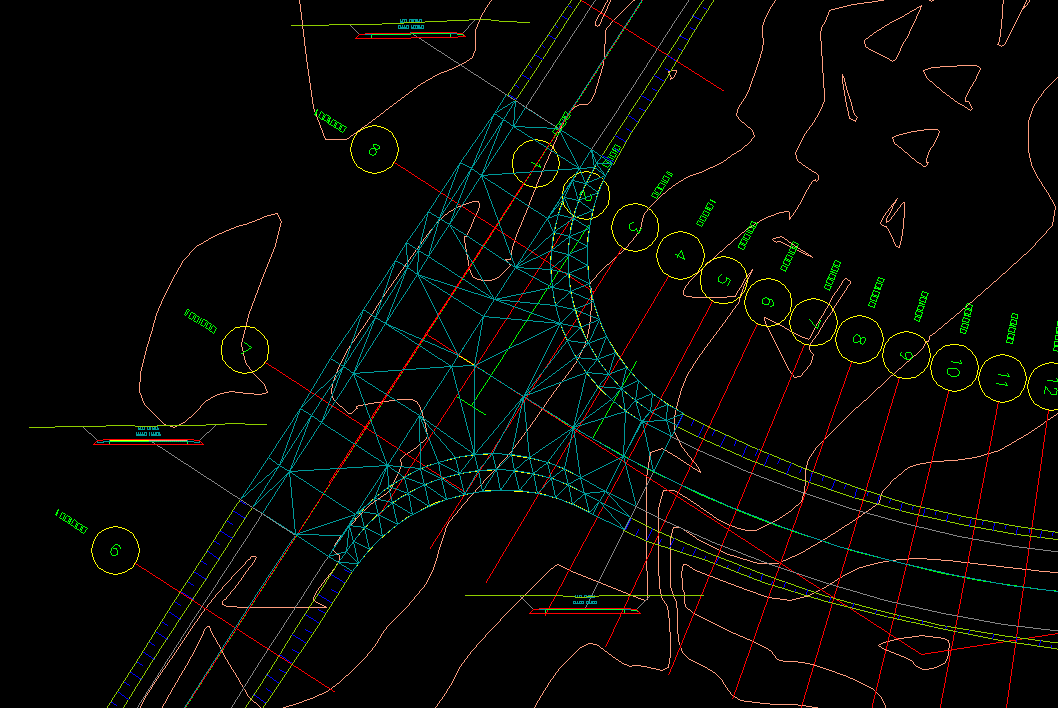1058x708 pixels.
Task: Select the isolated circle 7 left of the road
Action: click(x=244, y=350)
